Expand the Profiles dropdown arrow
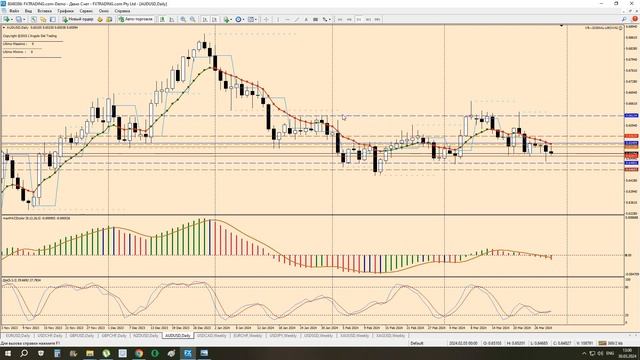Screen dimensions: 640x360 click(24, 19)
